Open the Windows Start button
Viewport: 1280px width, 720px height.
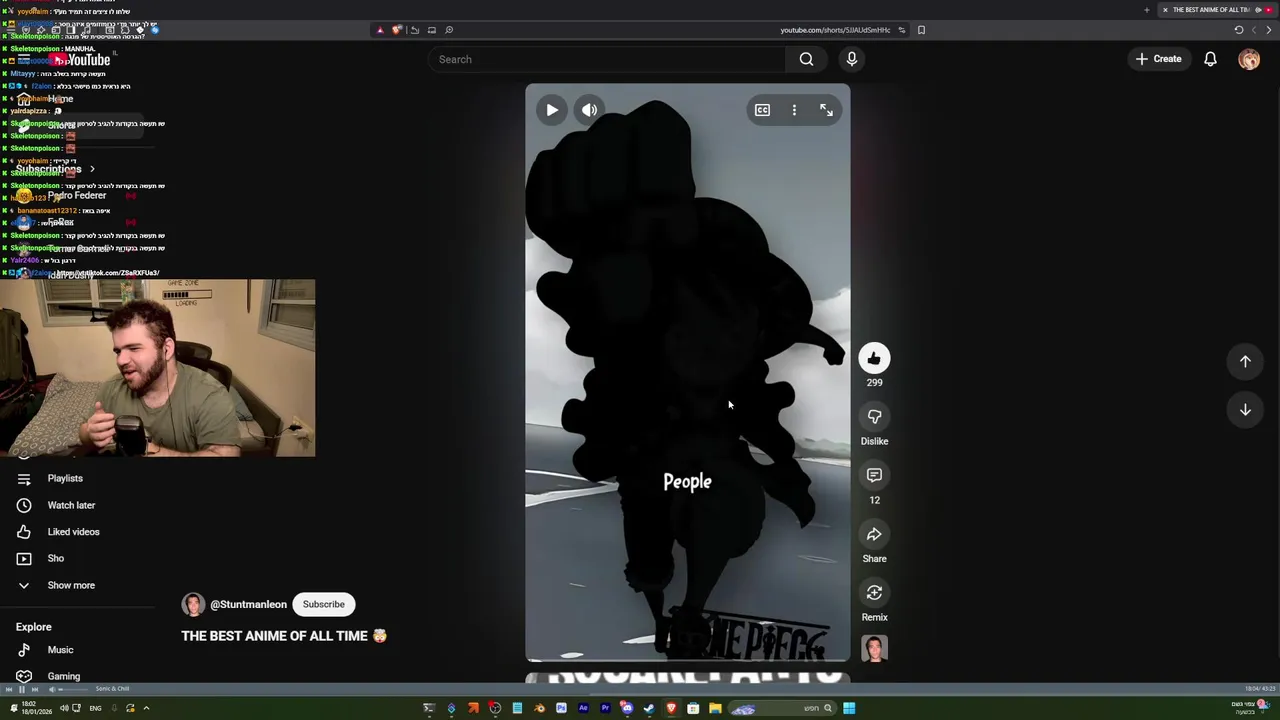(x=849, y=708)
